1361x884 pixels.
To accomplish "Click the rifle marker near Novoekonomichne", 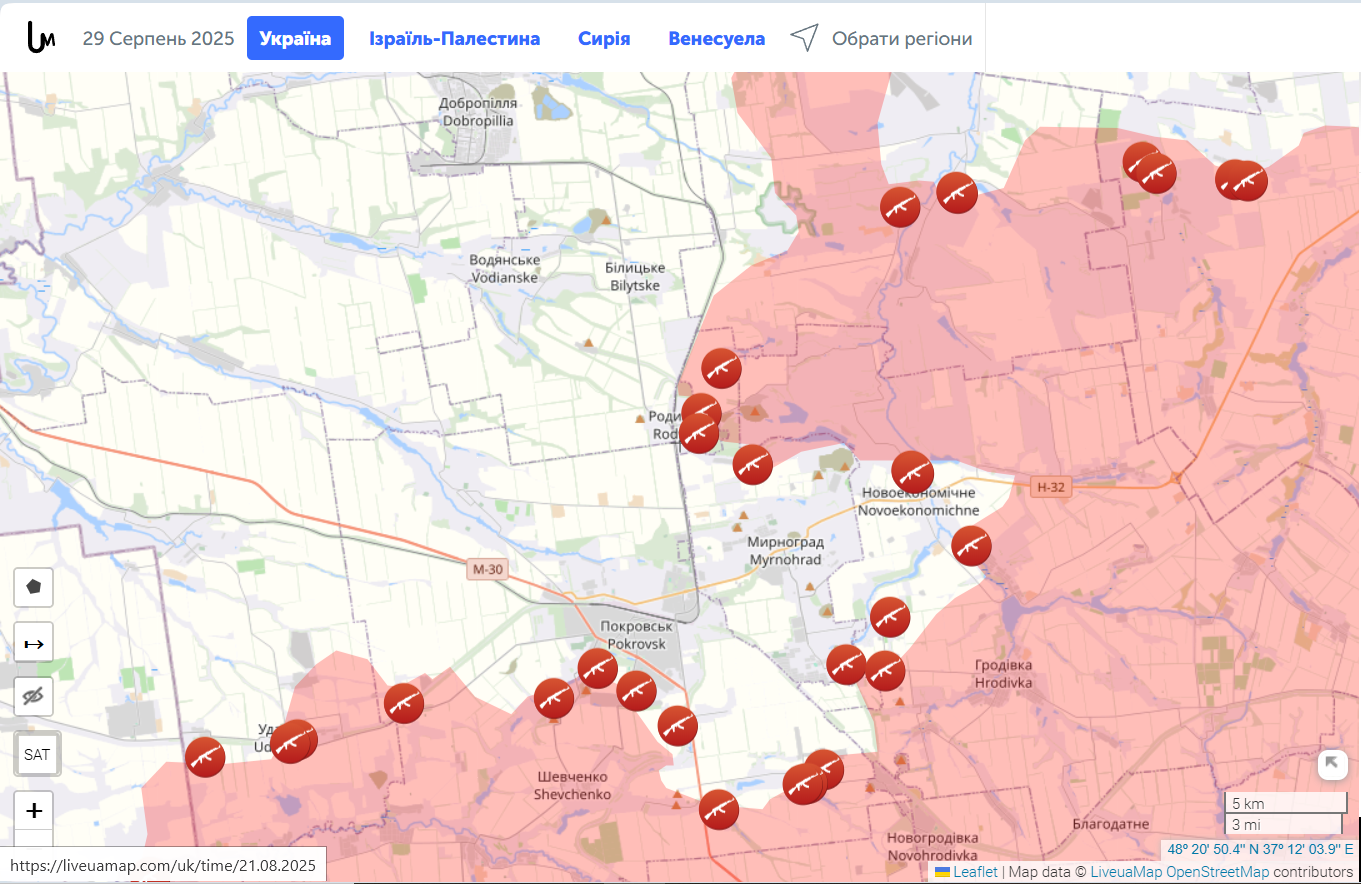I will tap(912, 471).
